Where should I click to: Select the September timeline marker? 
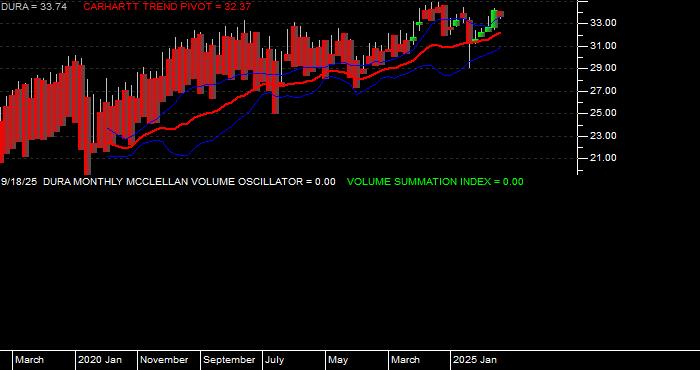[229, 360]
